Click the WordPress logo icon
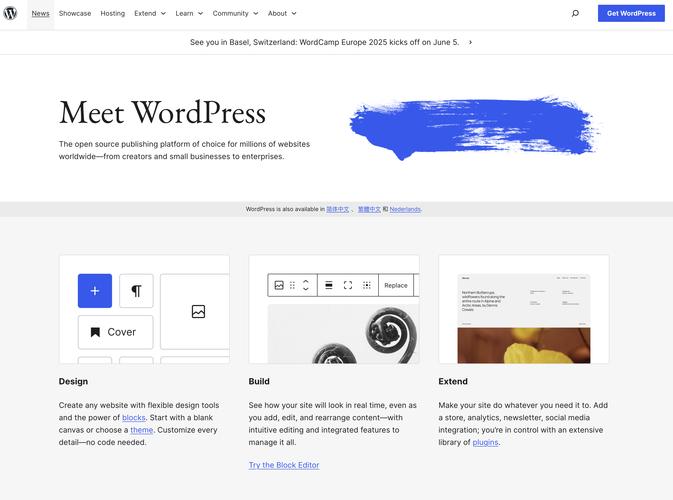Viewport: 673px width, 500px height. pos(10,13)
